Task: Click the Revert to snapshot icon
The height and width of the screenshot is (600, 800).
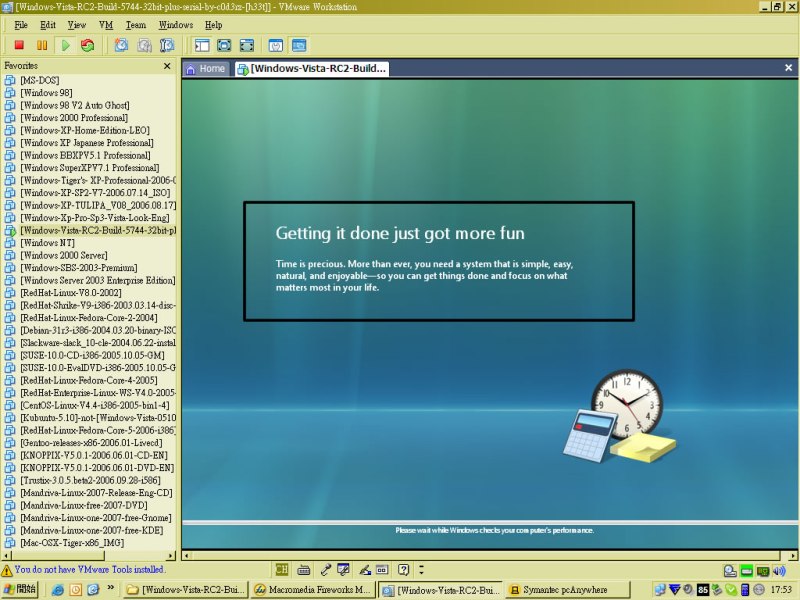Action: click(144, 45)
